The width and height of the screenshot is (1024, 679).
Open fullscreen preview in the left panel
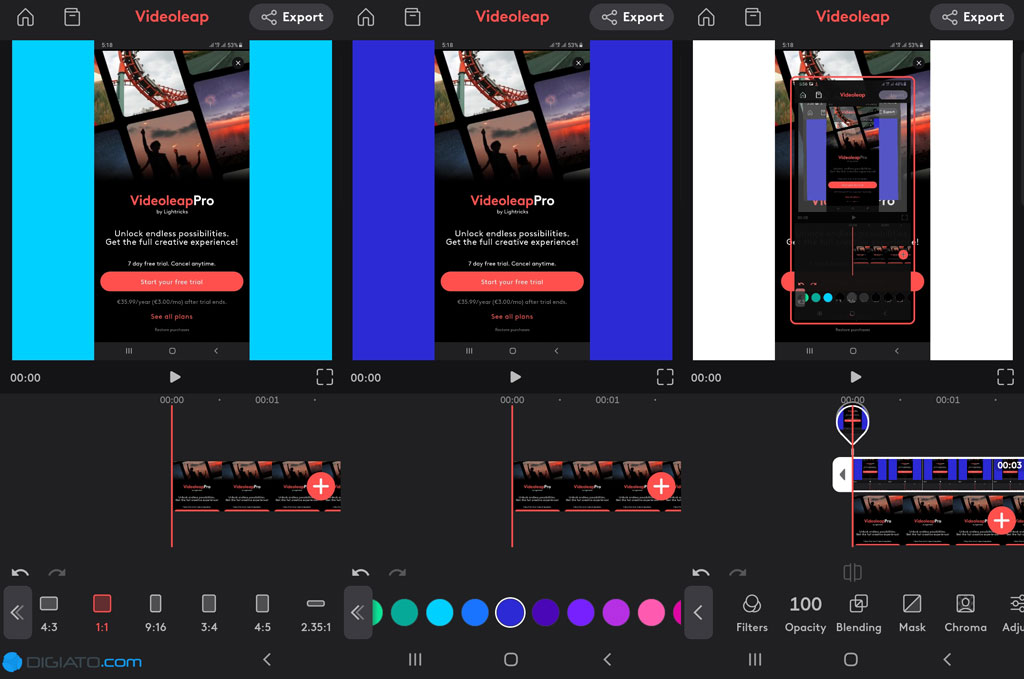[x=325, y=377]
